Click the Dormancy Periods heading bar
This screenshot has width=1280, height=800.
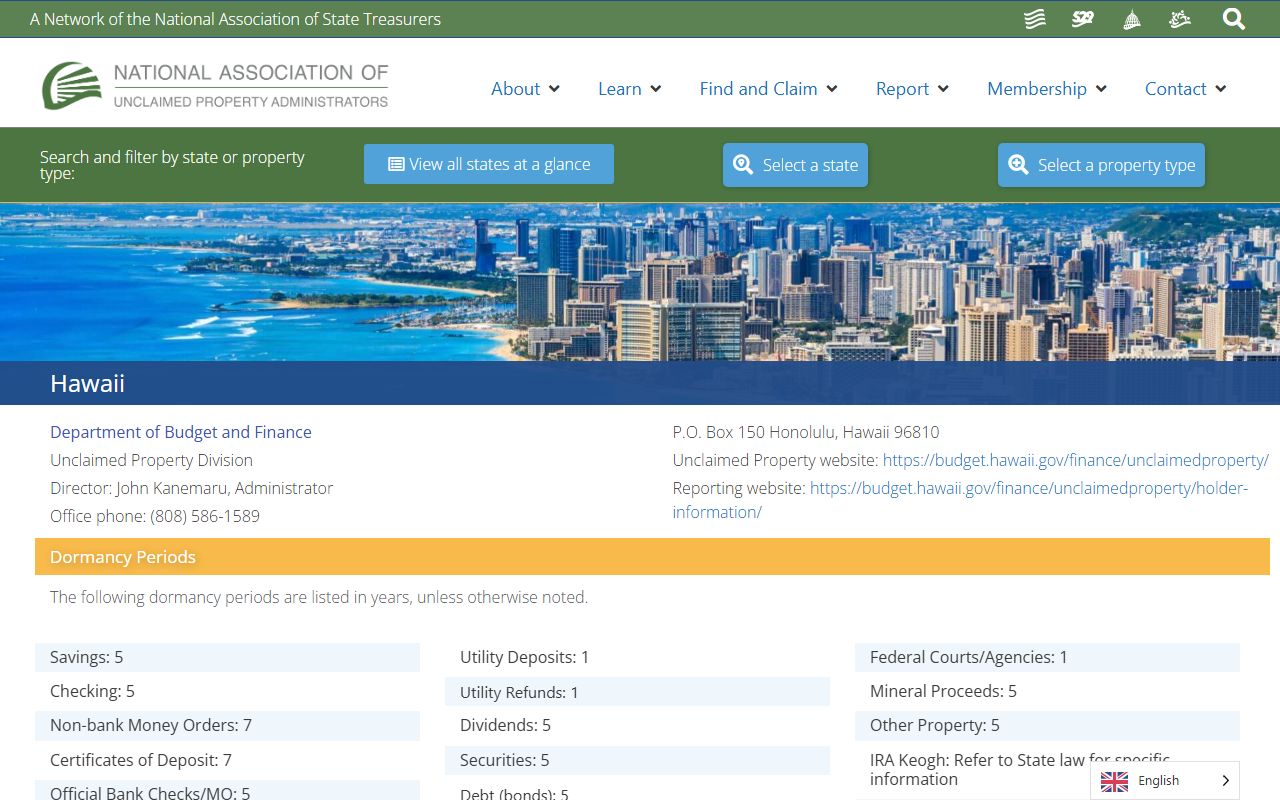coord(652,557)
